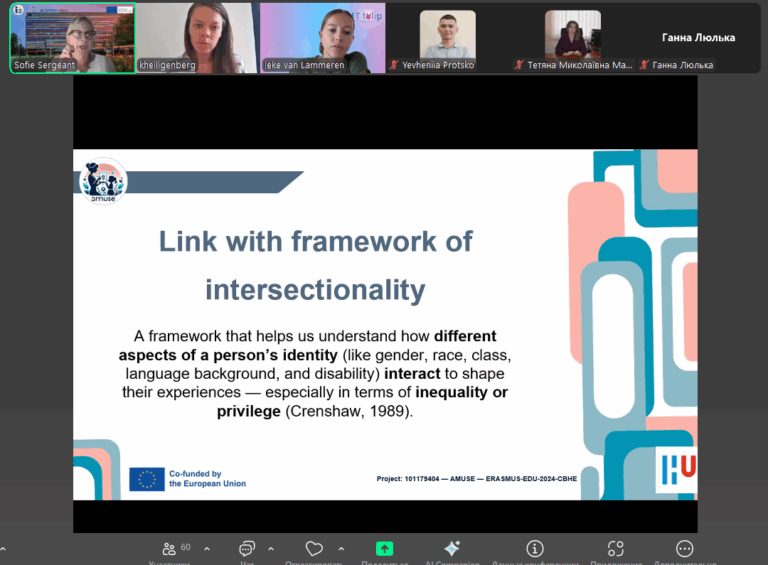Viewport: 768px width, 565px height.
Task: Open AI Companion sparkle icon
Action: (452, 548)
